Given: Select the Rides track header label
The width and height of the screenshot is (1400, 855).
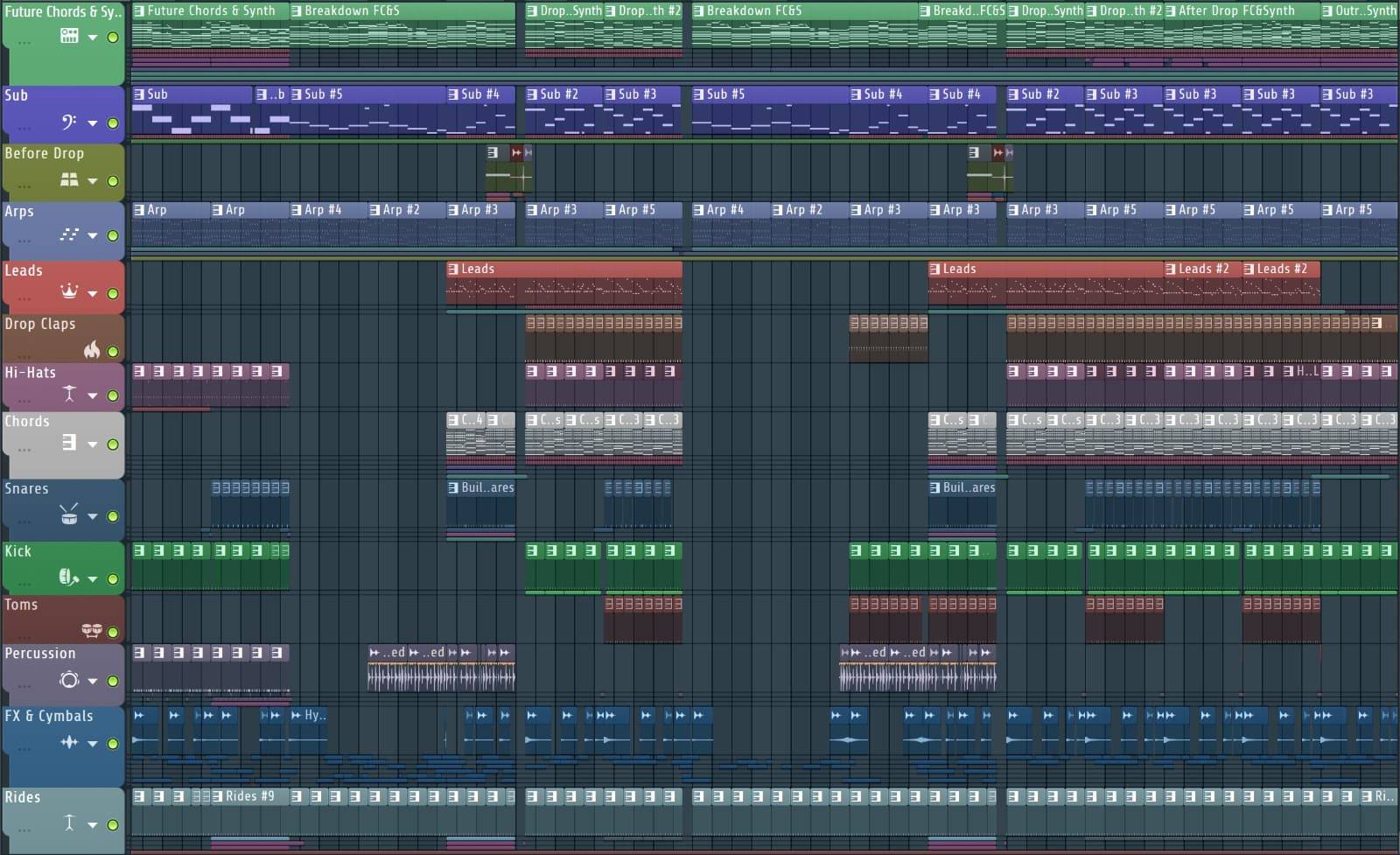Looking at the screenshot, I should (23, 797).
